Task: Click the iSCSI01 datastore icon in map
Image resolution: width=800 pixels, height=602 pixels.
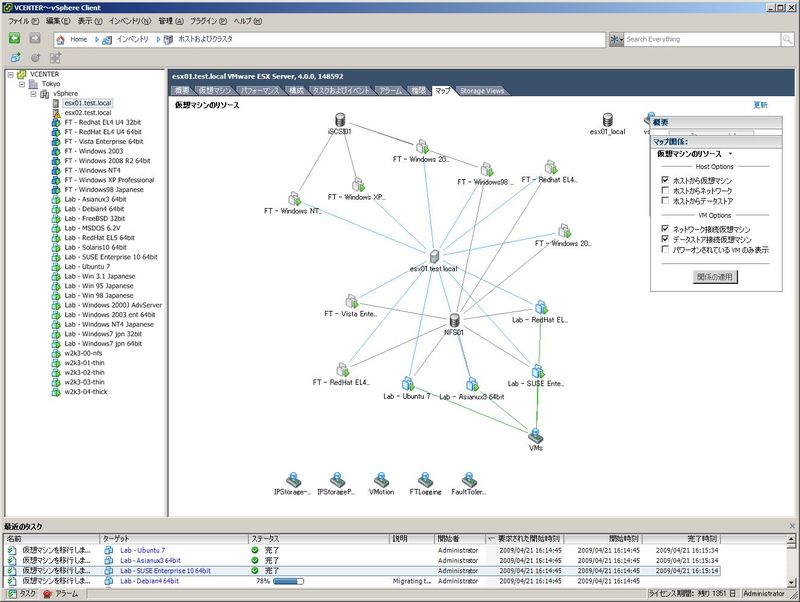Action: tap(340, 120)
